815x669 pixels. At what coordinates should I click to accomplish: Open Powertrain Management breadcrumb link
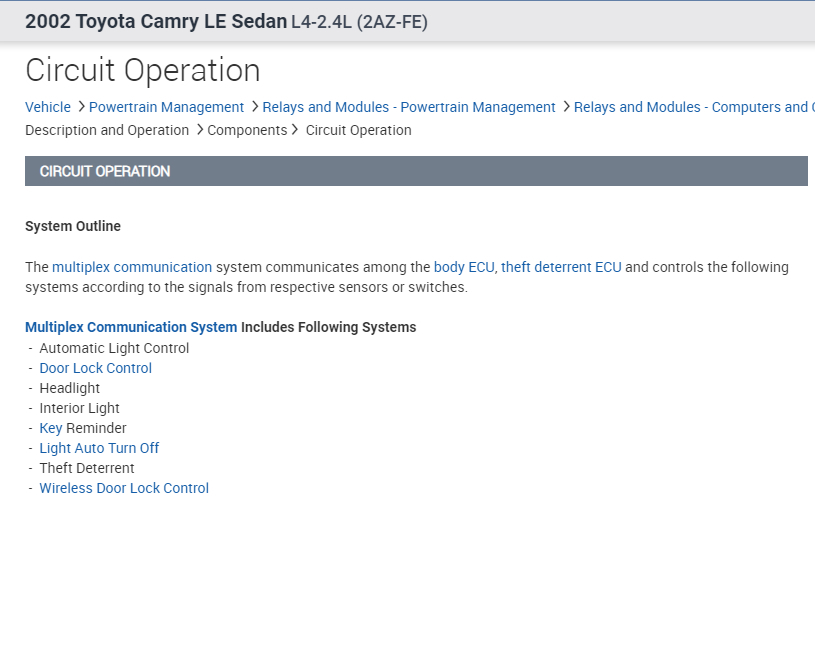tap(166, 107)
